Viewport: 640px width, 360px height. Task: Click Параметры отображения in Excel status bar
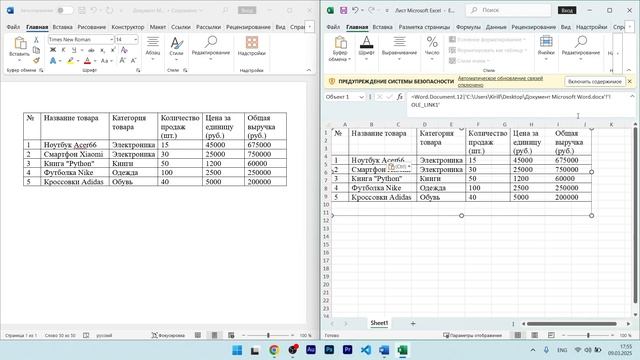472,336
